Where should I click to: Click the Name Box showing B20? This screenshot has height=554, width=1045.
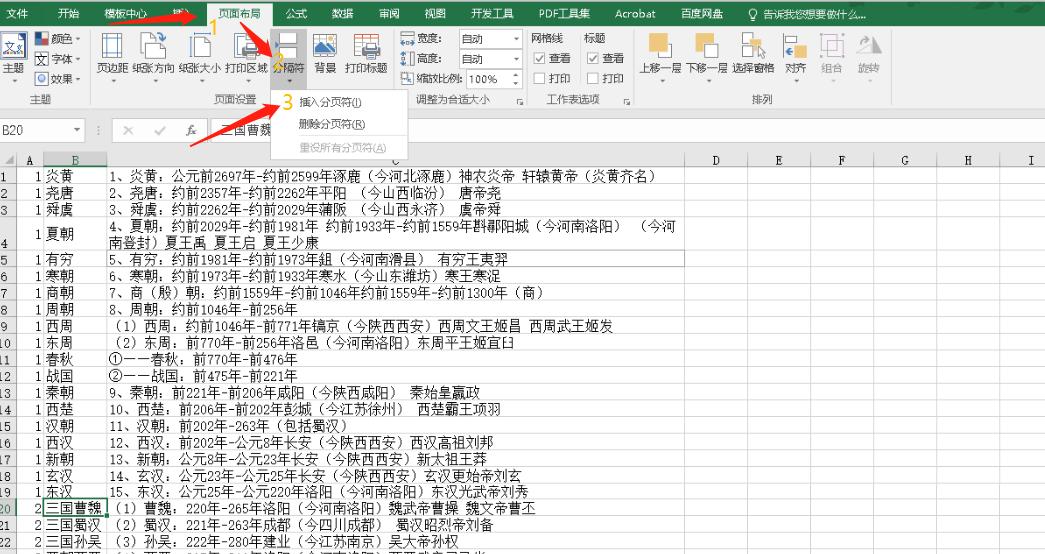[37, 130]
